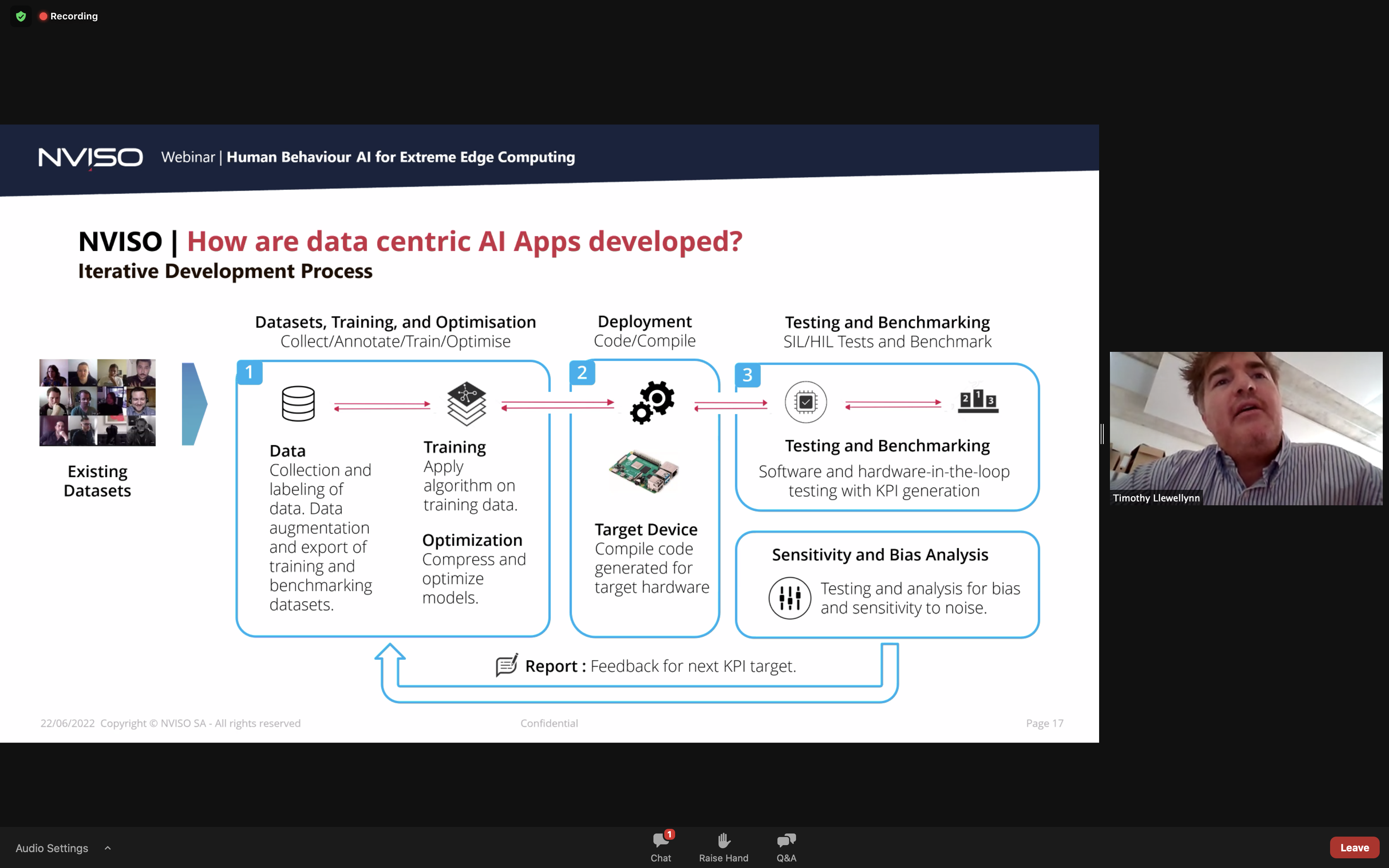The image size is (1389, 868).
Task: Click the green encryption shield icon
Action: pyautogui.click(x=21, y=16)
